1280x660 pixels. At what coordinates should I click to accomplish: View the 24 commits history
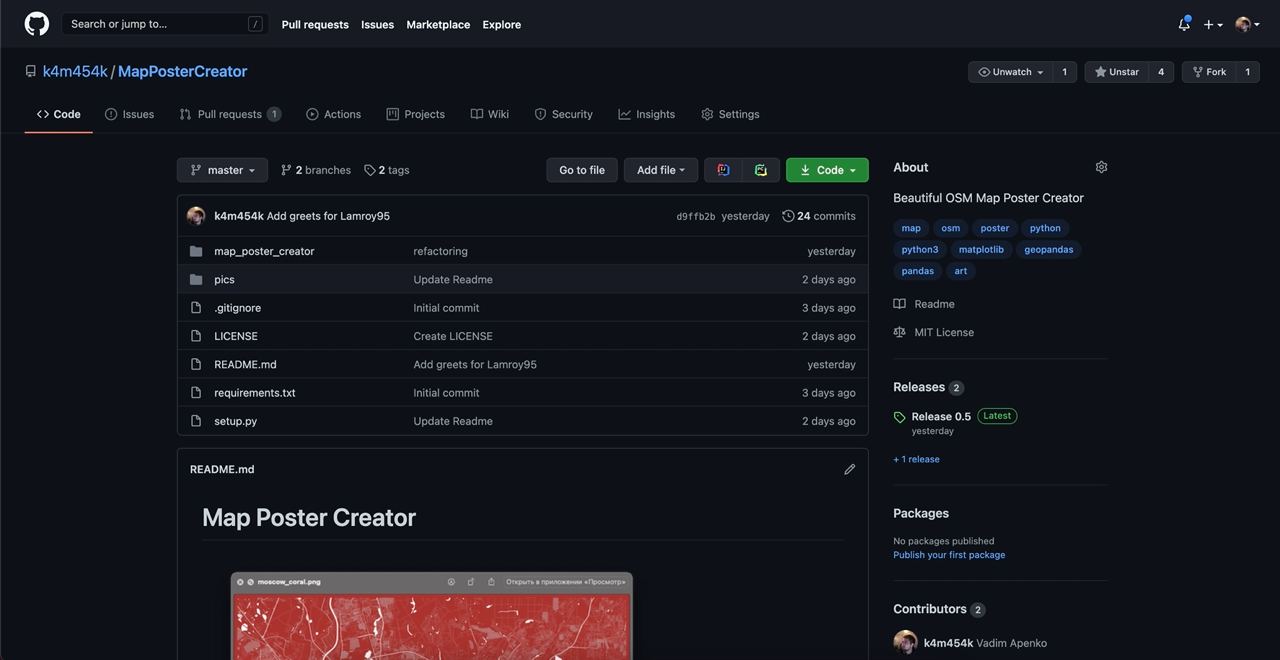(x=819, y=216)
